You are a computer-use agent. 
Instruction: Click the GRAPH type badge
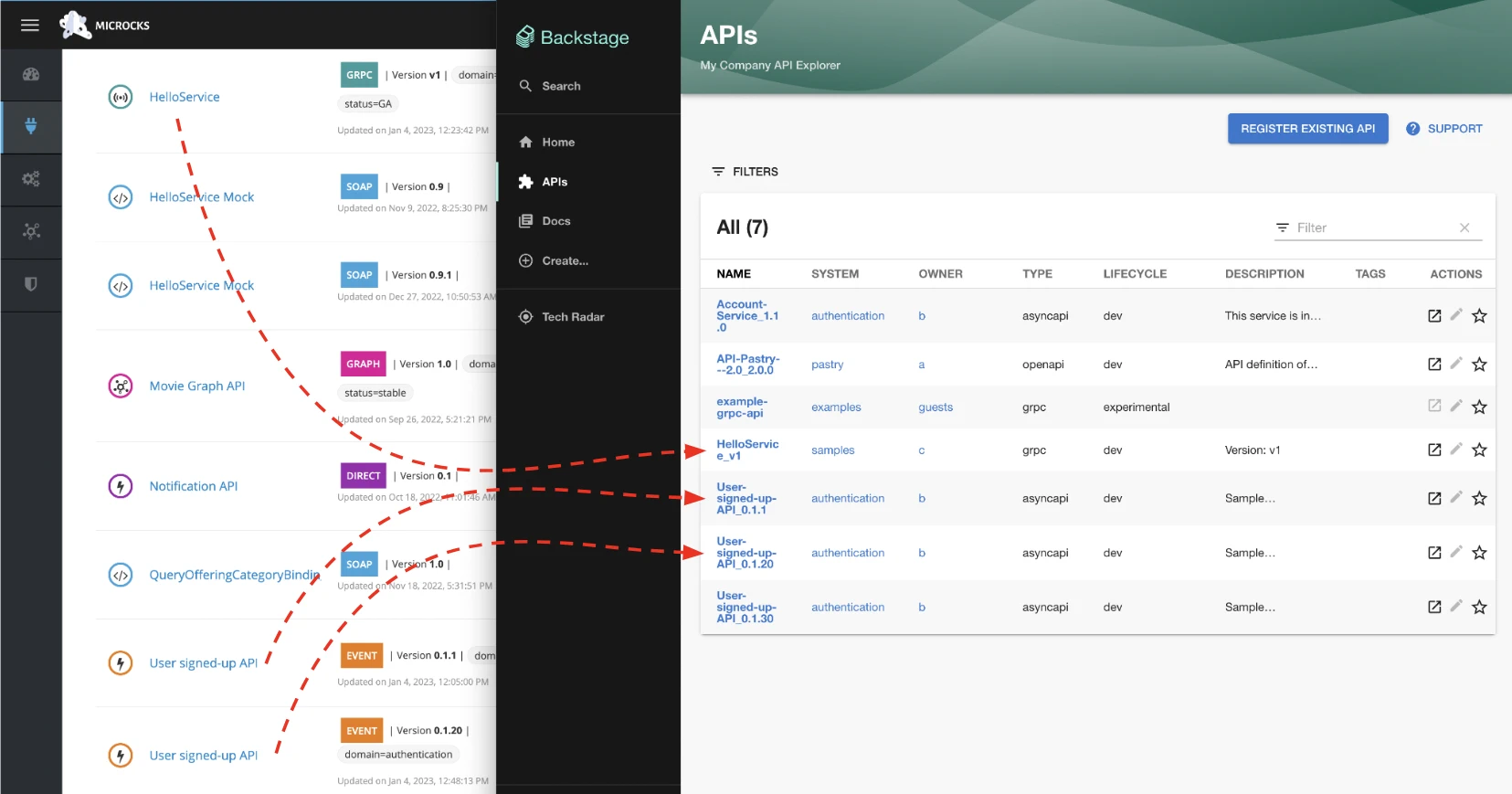363,364
